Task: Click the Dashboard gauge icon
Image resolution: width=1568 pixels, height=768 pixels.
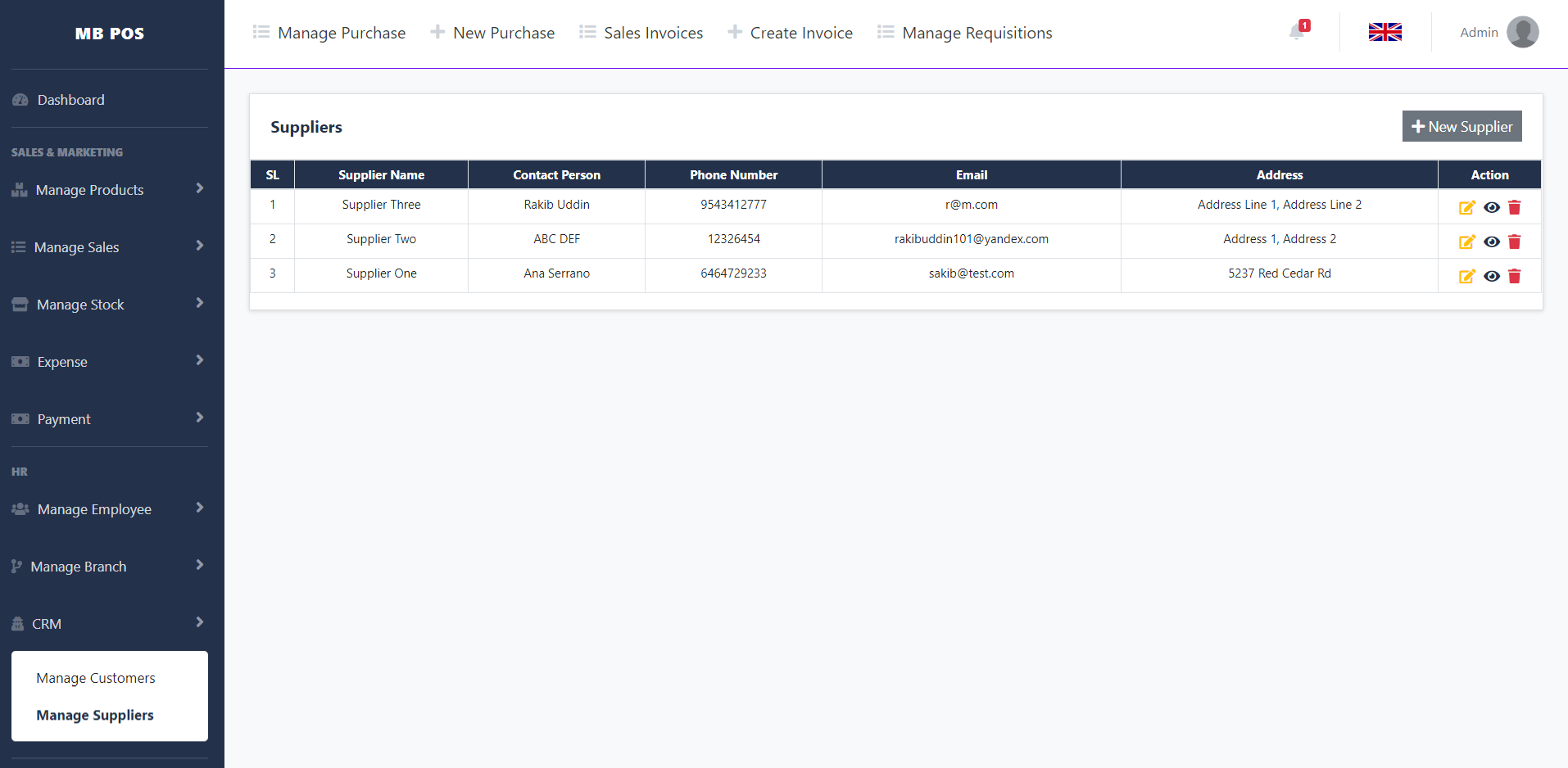Action: click(x=20, y=100)
